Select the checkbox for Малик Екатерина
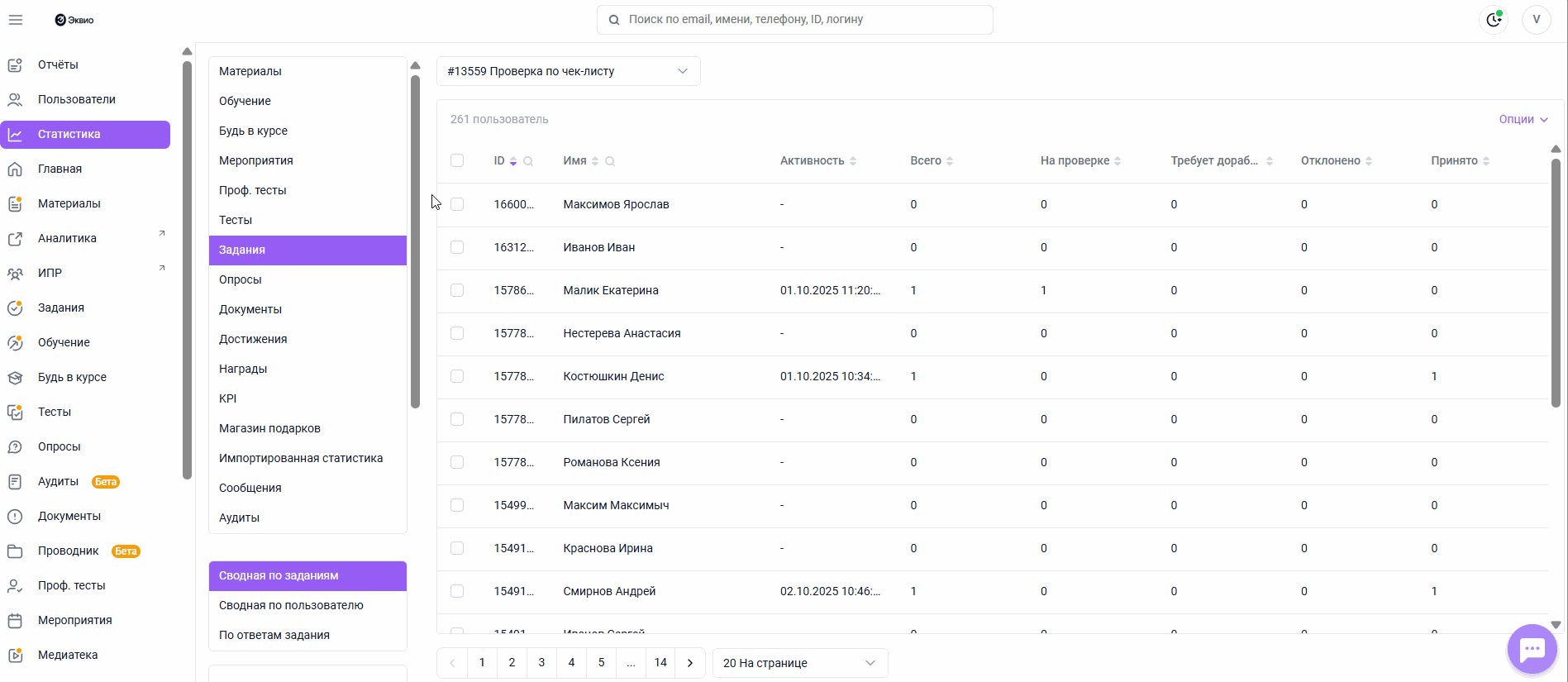 (457, 290)
